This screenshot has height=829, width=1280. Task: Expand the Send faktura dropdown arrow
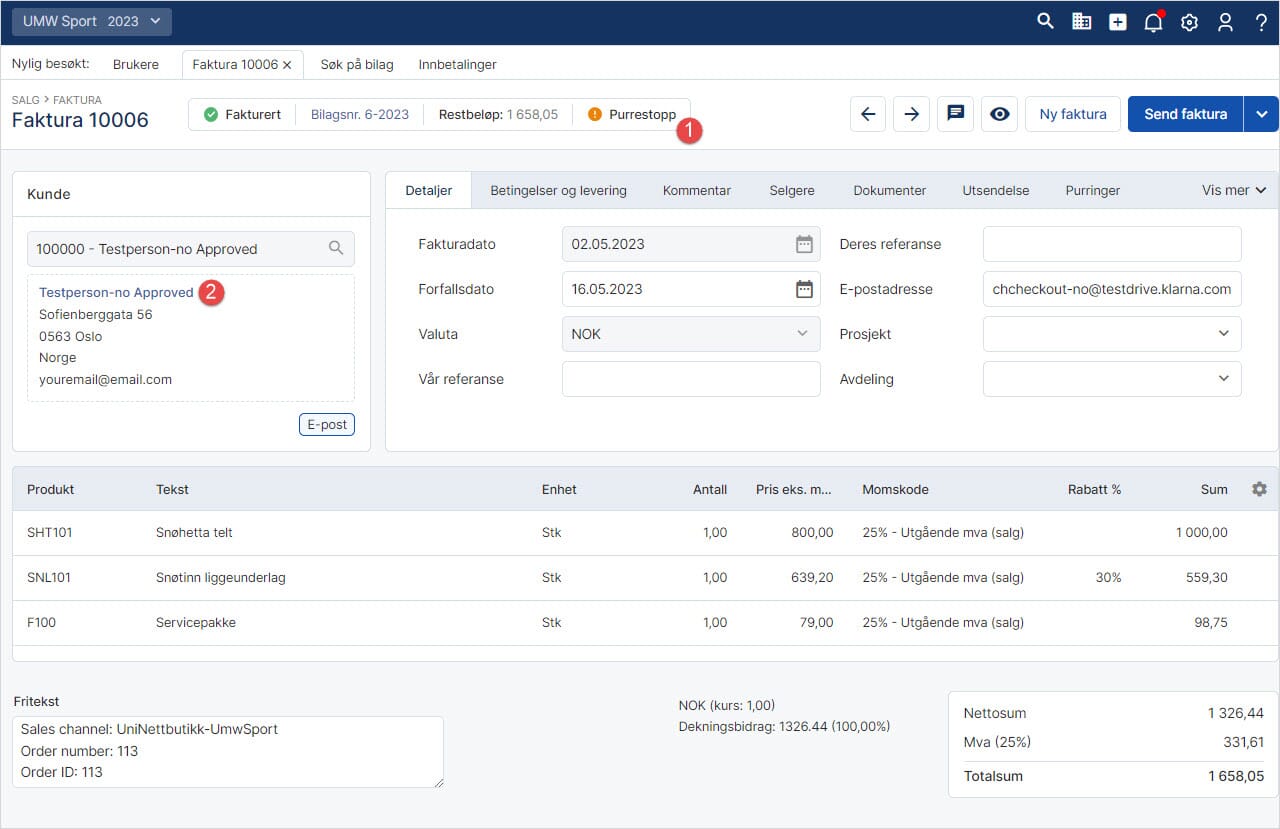tap(1261, 114)
